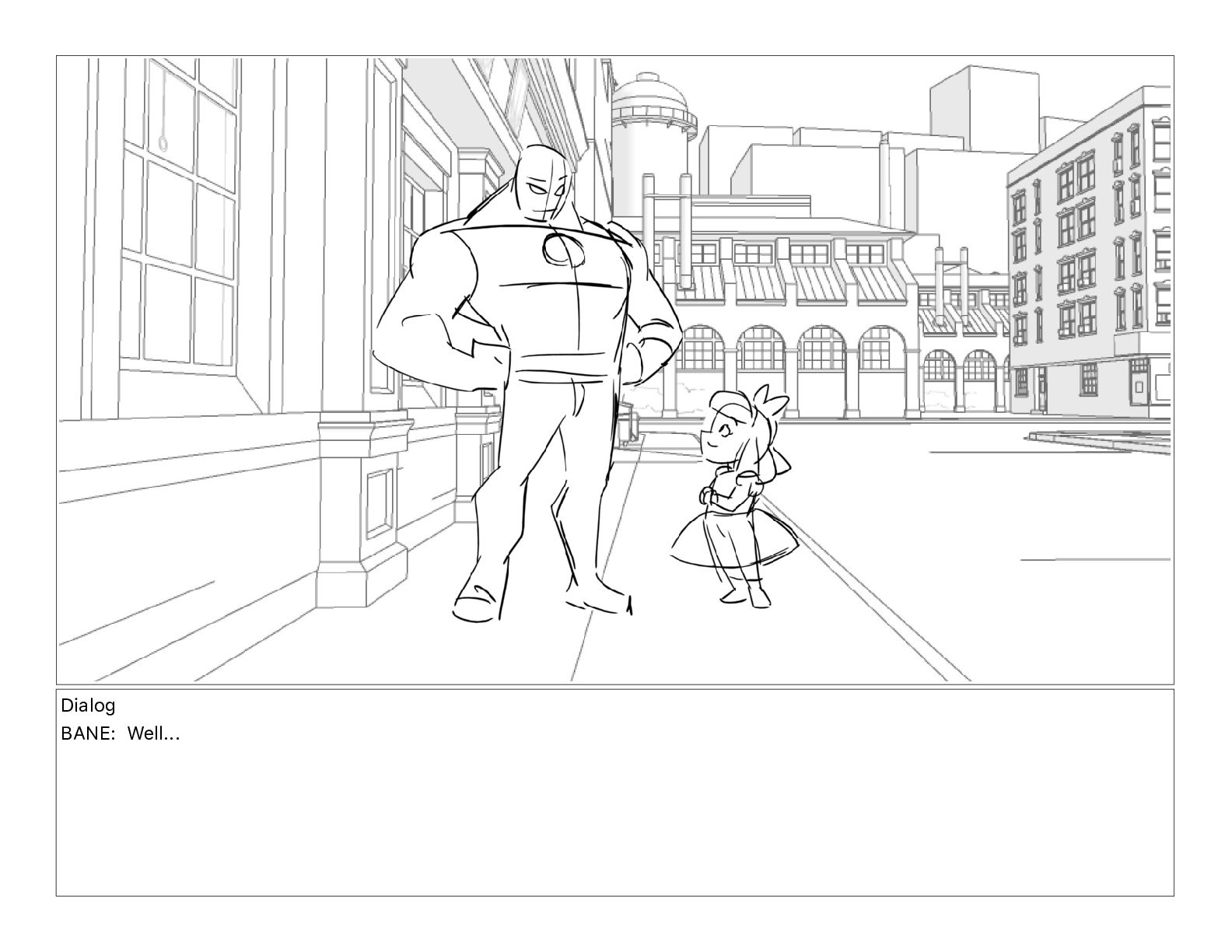This screenshot has width=1232, height=952.
Task: Click the storyboard panel drawing
Action: (614, 370)
